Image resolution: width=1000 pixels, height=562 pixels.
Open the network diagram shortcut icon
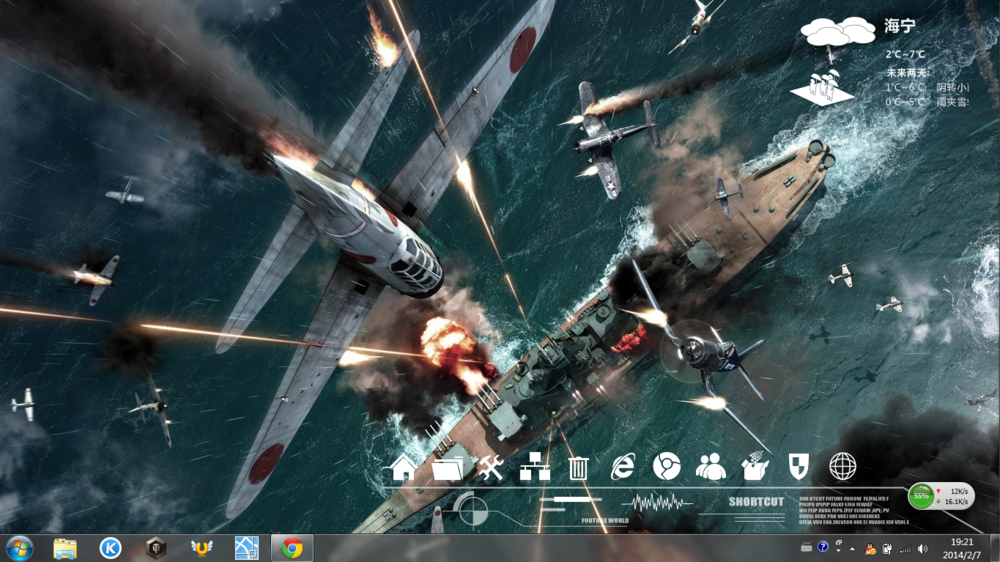pos(534,467)
